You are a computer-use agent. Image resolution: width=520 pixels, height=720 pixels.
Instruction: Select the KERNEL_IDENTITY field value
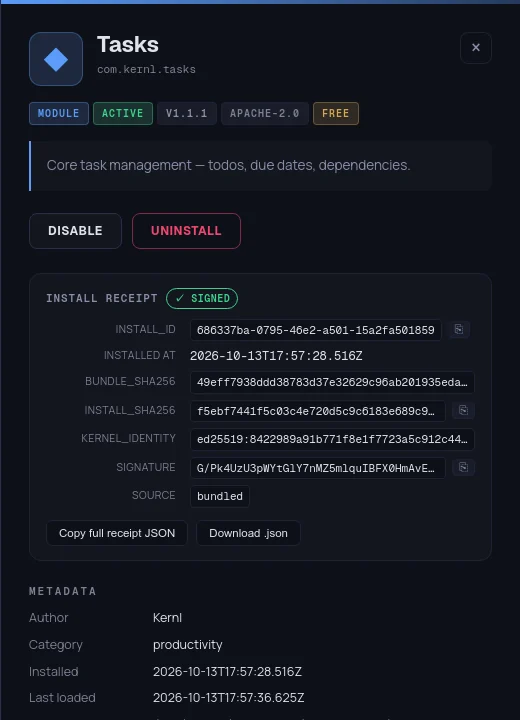[x=332, y=439]
